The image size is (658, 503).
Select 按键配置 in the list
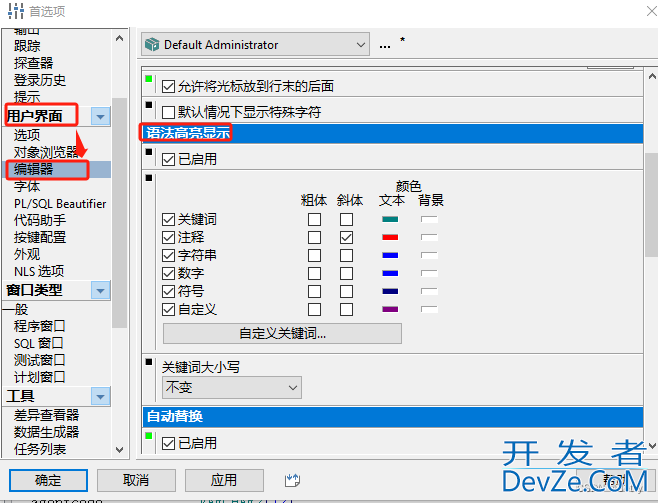[x=40, y=237]
